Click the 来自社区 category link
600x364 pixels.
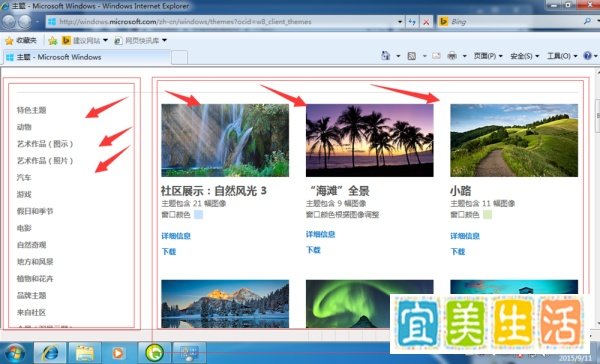(31, 312)
